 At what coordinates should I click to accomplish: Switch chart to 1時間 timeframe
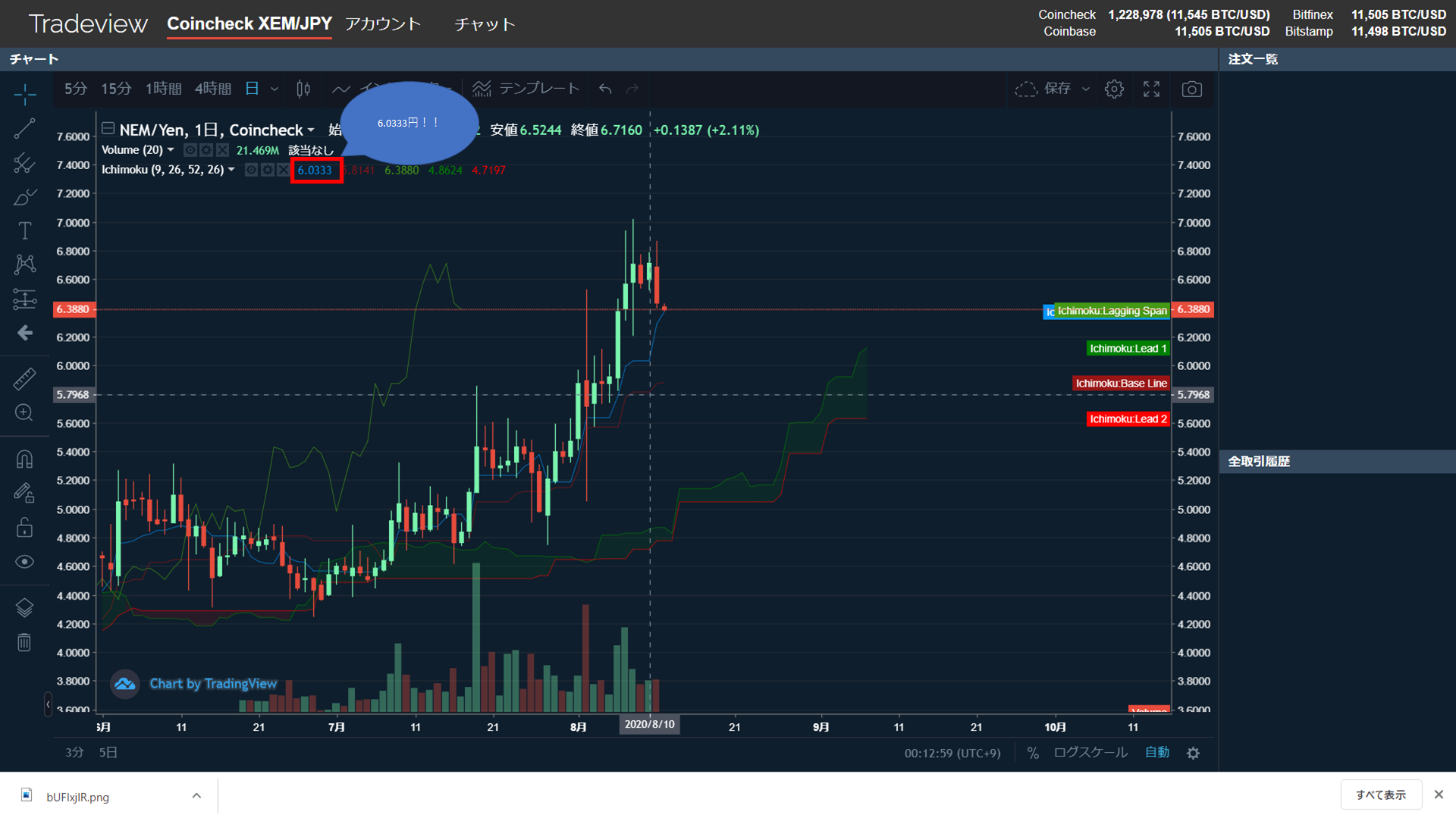pyautogui.click(x=163, y=89)
